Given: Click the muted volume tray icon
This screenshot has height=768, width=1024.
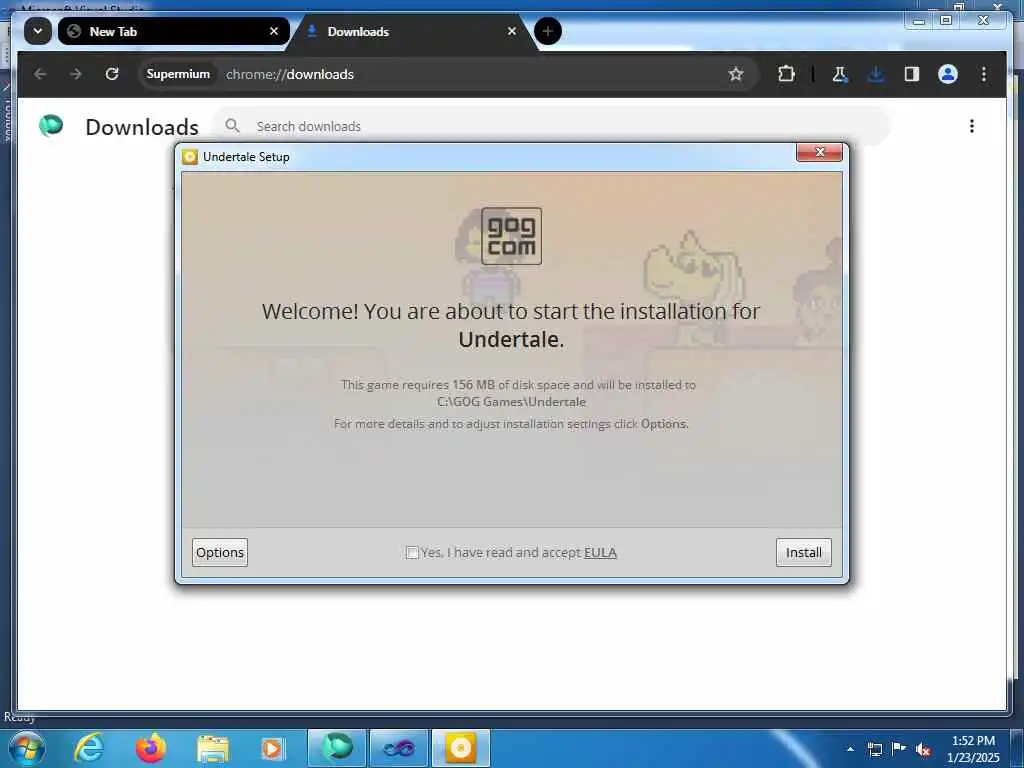Looking at the screenshot, I should pyautogui.click(x=923, y=750).
